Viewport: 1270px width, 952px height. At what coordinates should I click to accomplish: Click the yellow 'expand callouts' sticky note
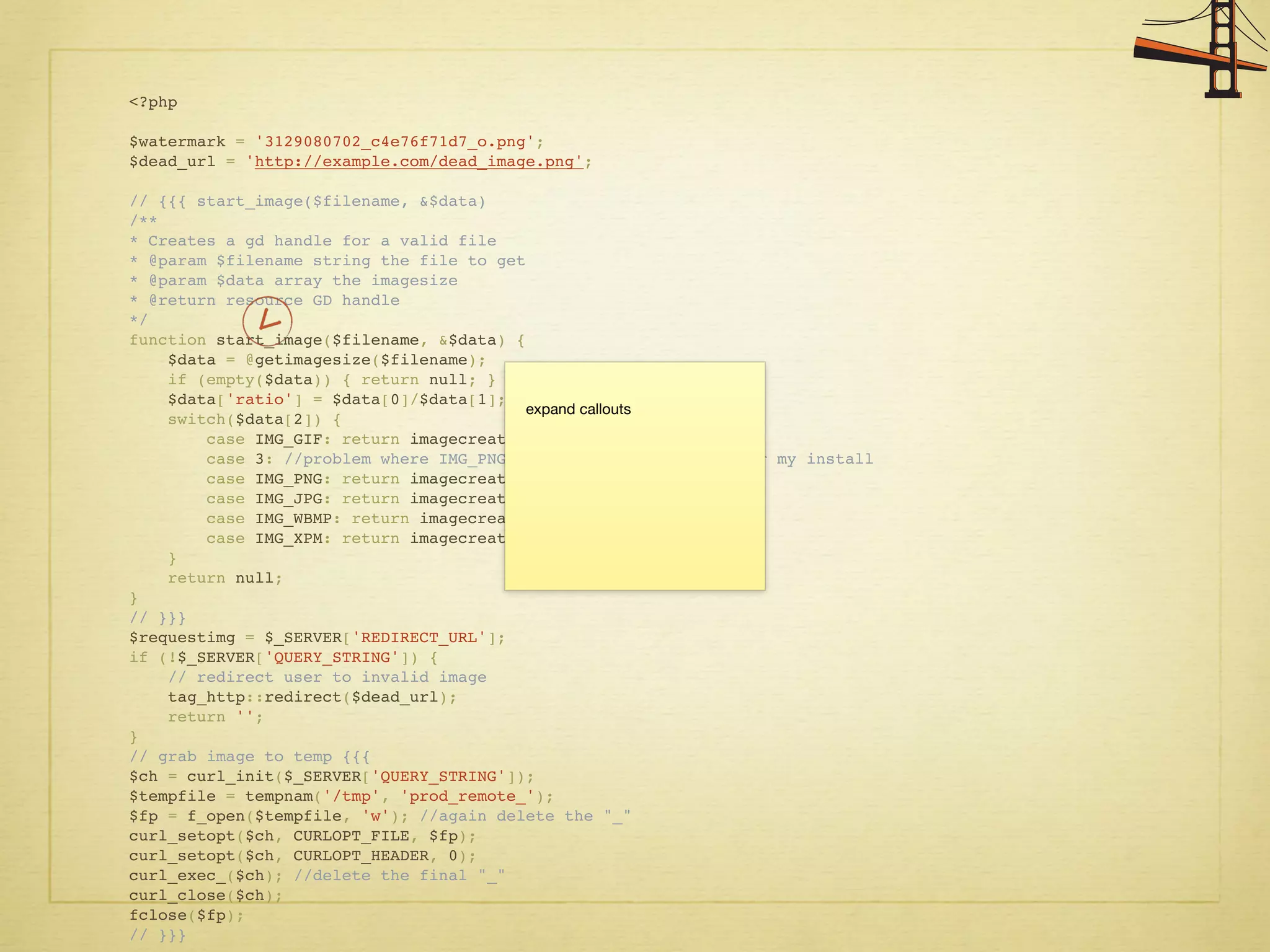pyautogui.click(x=635, y=476)
